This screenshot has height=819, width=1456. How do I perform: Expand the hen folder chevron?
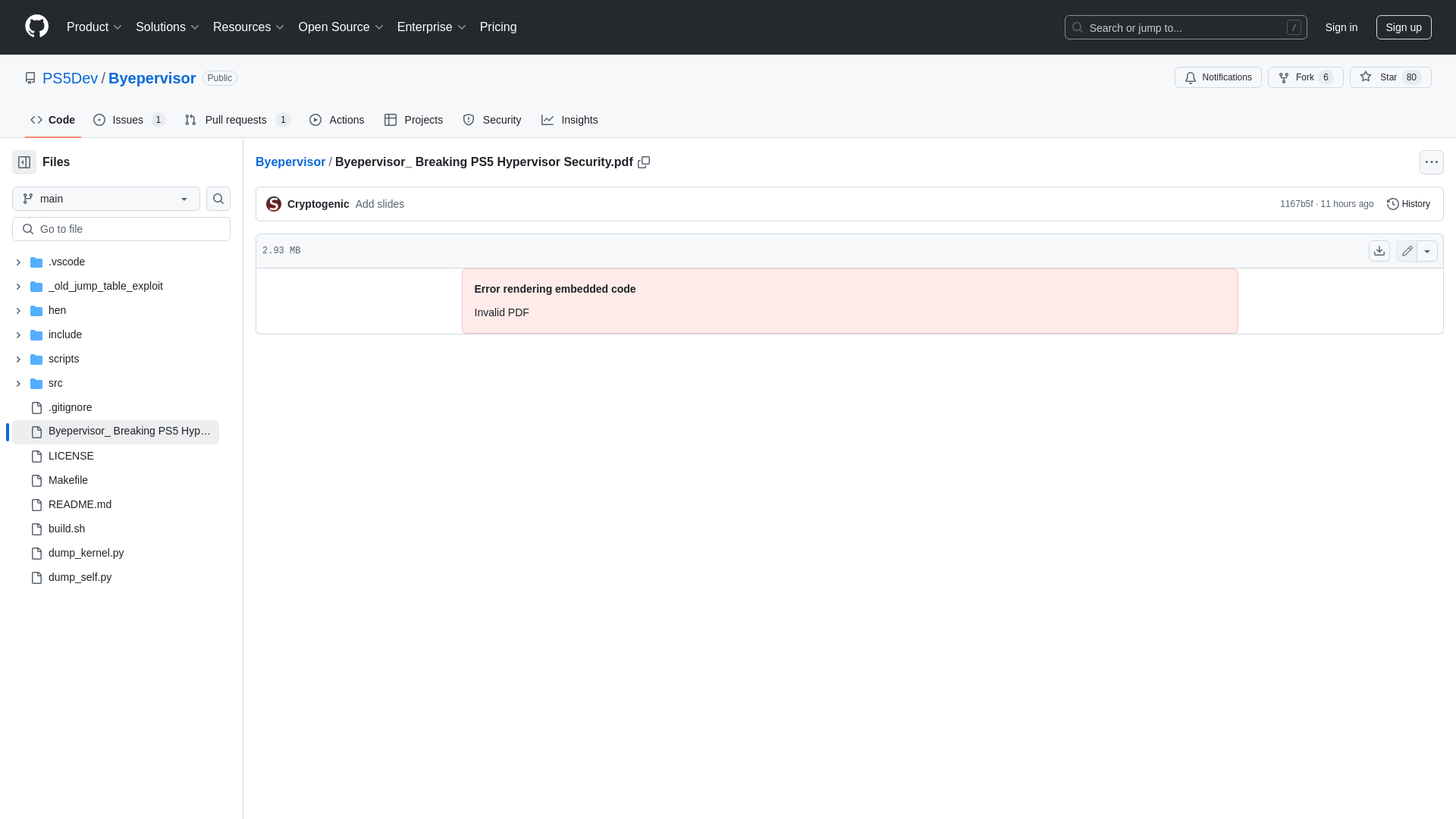18,311
